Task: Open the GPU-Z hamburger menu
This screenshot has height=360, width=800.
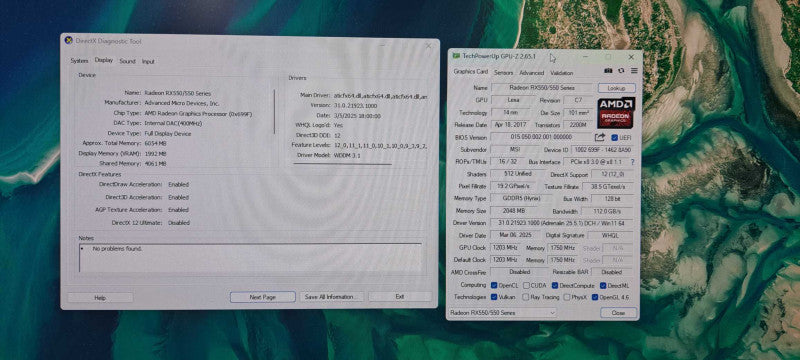Action: (x=634, y=71)
